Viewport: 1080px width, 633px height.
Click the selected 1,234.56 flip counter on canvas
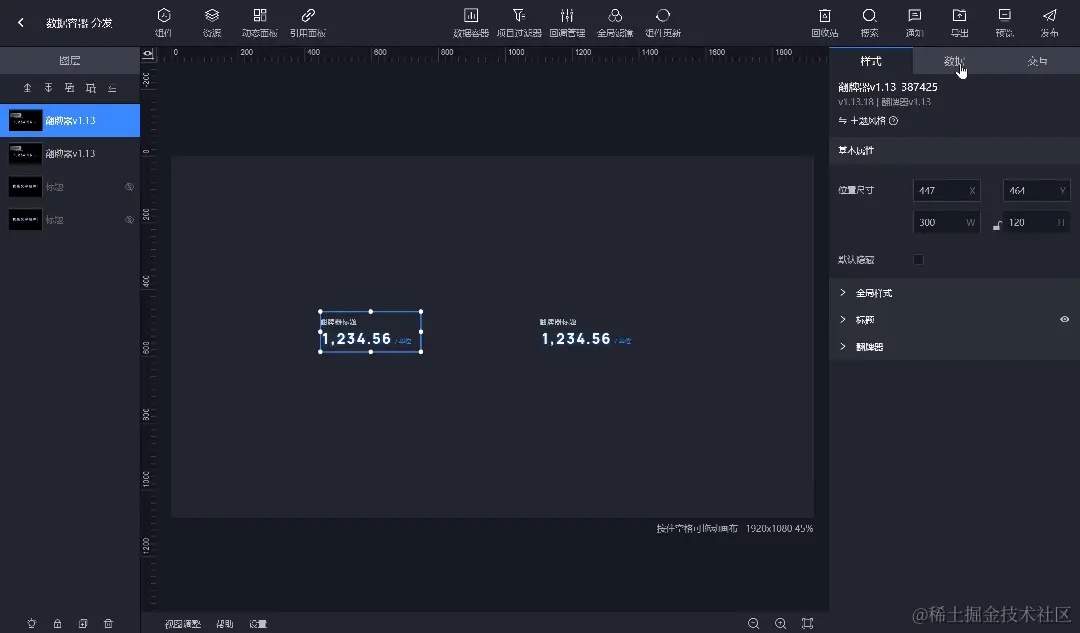point(371,332)
